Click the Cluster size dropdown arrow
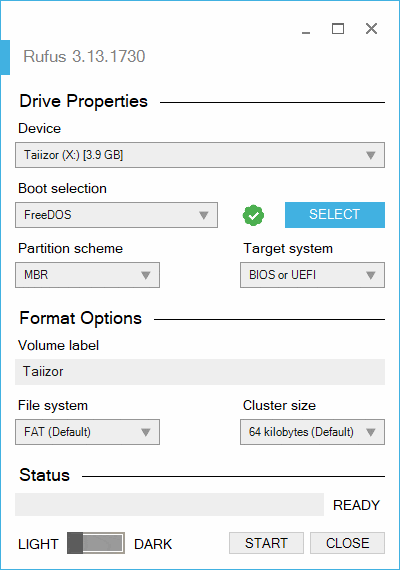Screen dimensions: 400x570 click(x=371, y=432)
